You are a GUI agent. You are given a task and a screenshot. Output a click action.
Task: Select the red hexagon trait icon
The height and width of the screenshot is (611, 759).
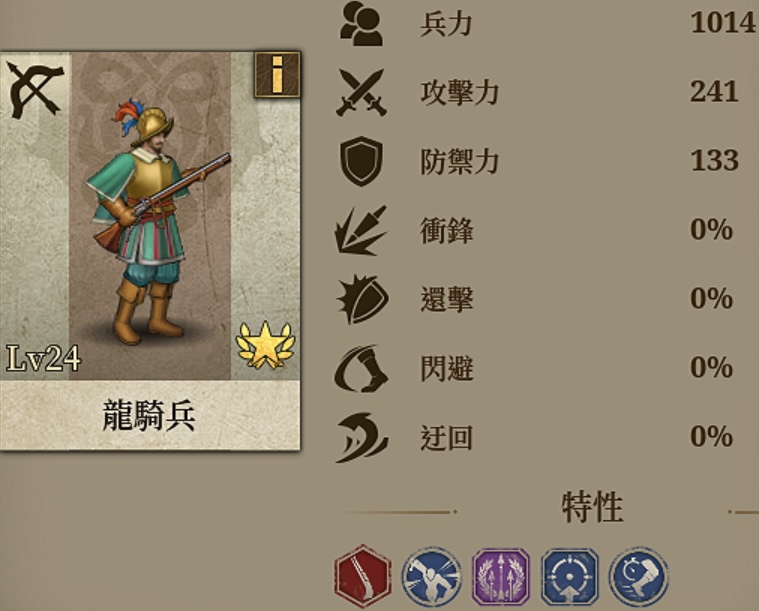tap(363, 576)
